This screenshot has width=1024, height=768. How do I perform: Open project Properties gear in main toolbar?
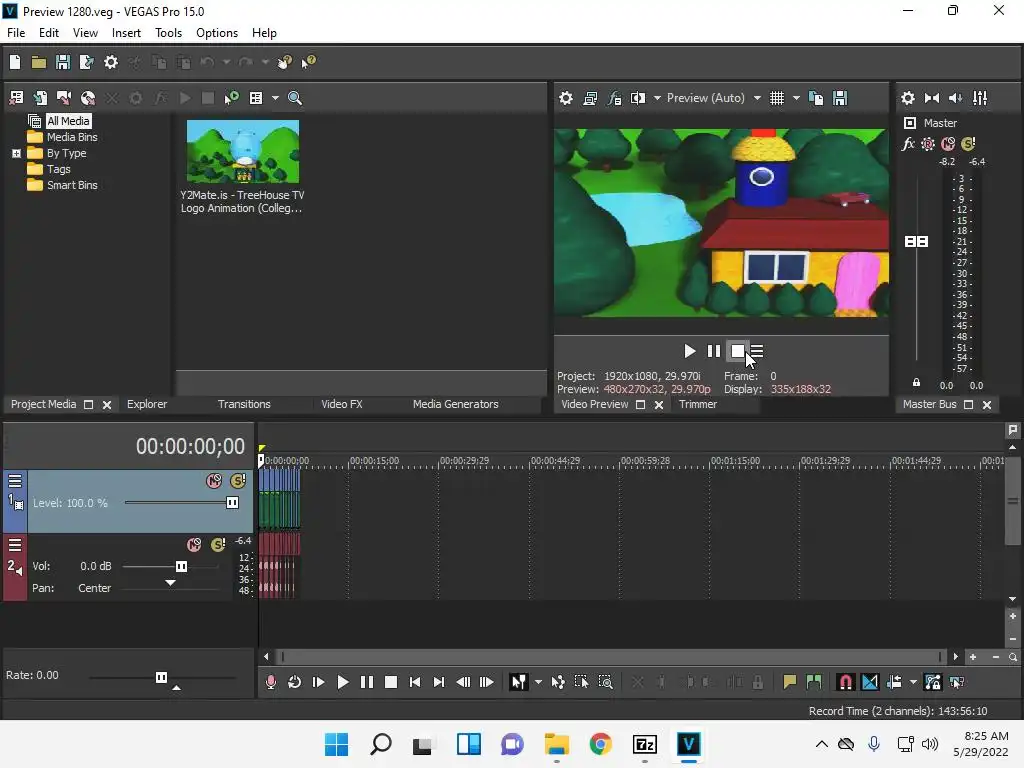(111, 62)
